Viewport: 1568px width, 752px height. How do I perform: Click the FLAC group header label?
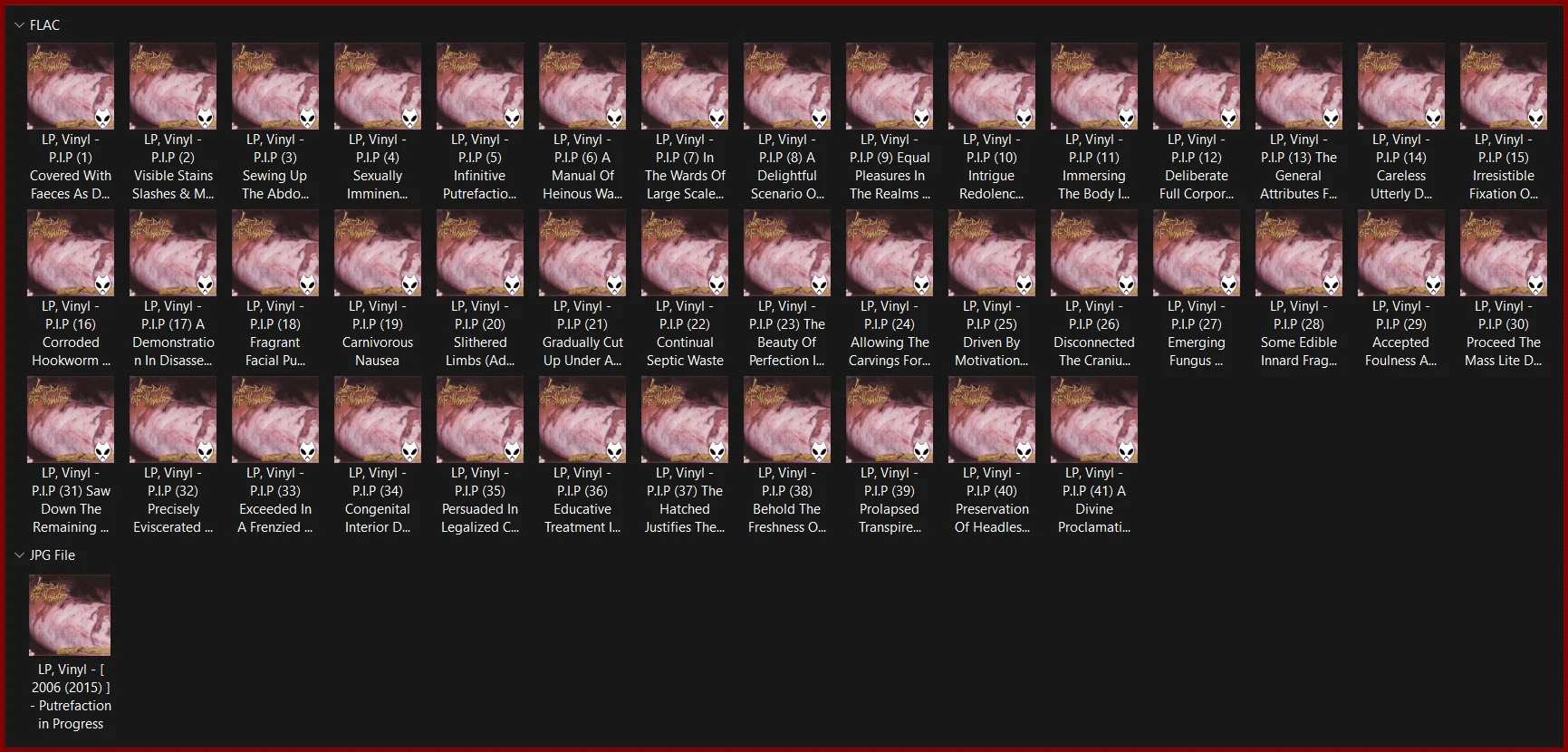tap(44, 25)
